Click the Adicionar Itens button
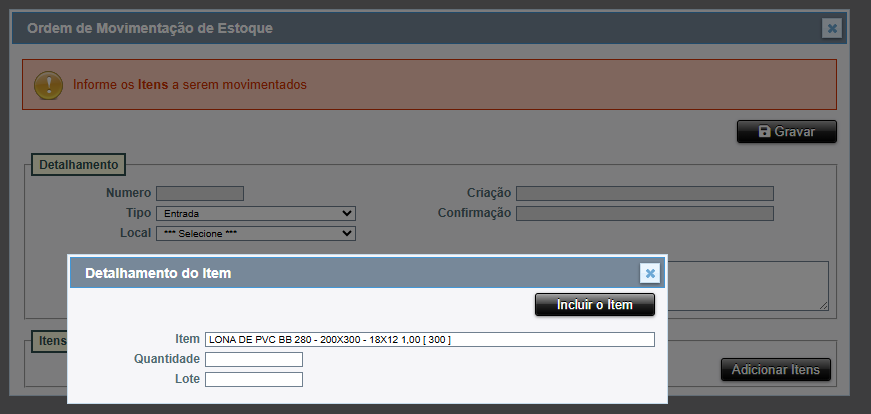The image size is (871, 414). point(775,370)
